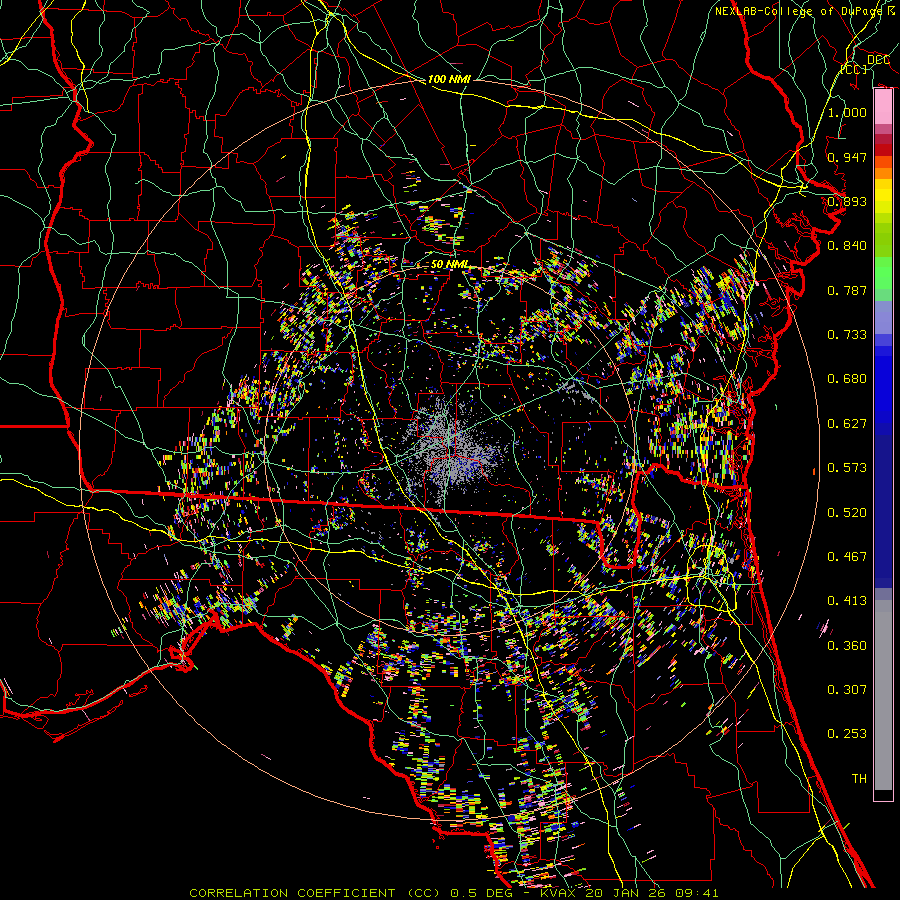The image size is (900, 900).
Task: Pick the pink swatch at the color bar top
Action: [x=883, y=103]
